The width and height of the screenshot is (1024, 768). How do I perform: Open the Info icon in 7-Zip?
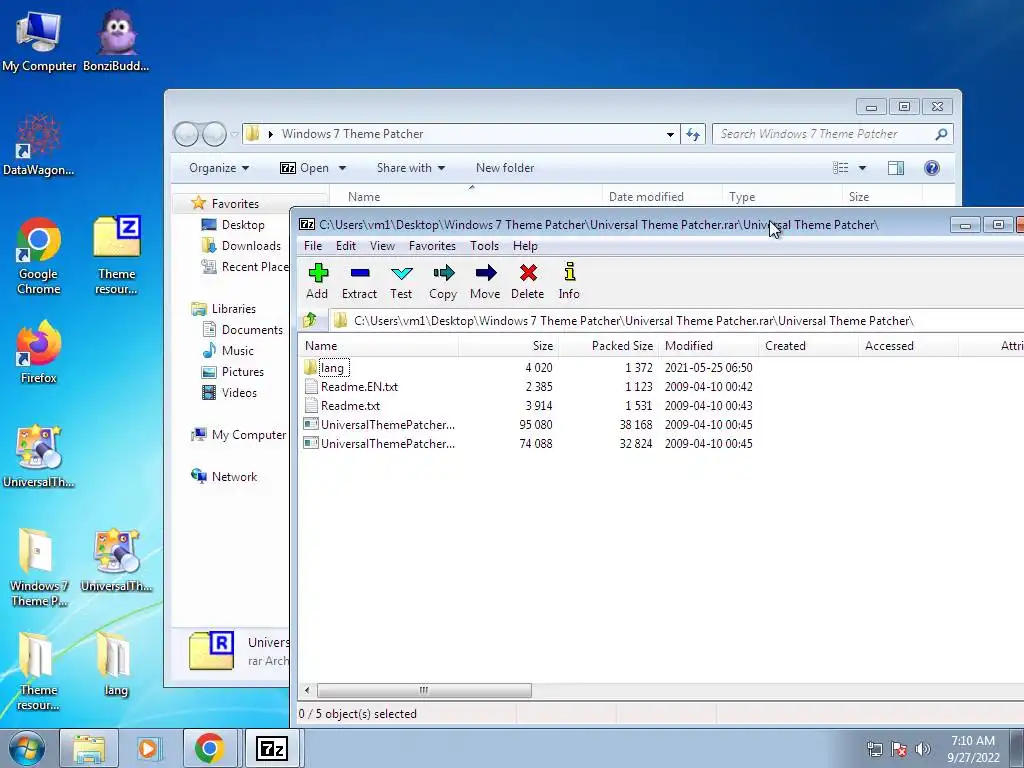569,281
